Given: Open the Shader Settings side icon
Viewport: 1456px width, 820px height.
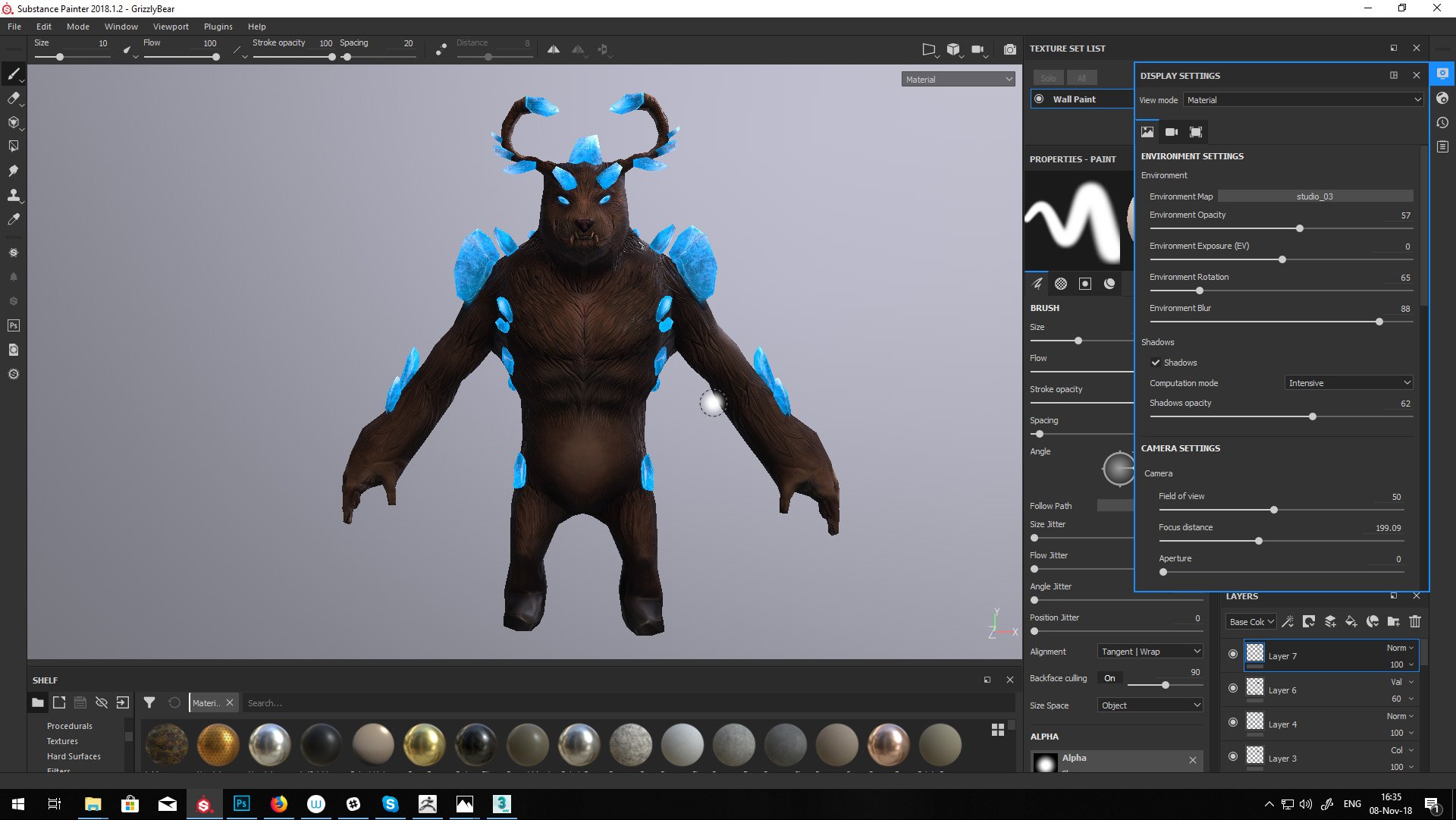Looking at the screenshot, I should pyautogui.click(x=1442, y=98).
